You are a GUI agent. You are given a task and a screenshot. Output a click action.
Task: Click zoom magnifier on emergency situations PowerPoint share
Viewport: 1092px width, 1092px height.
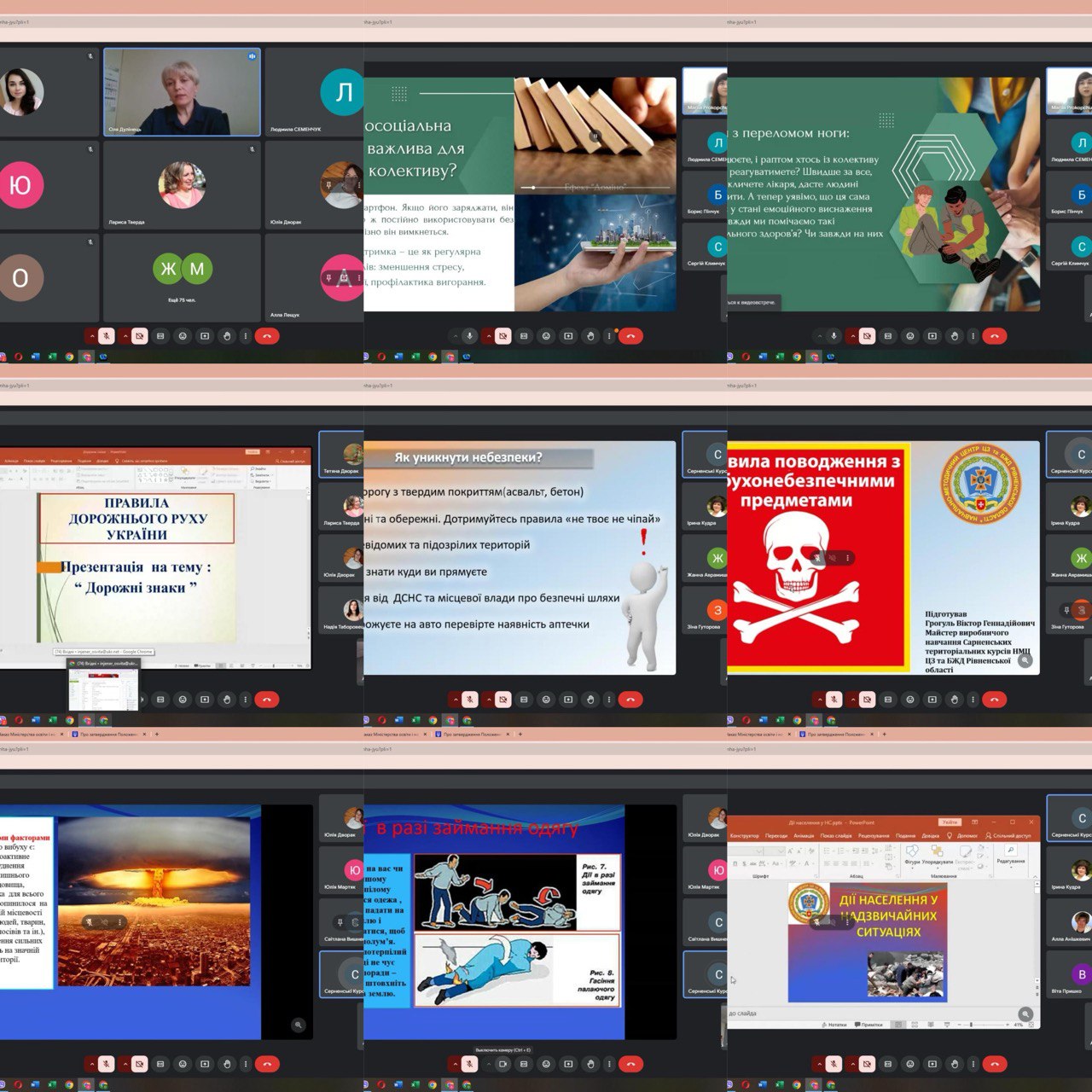coord(1025,1014)
